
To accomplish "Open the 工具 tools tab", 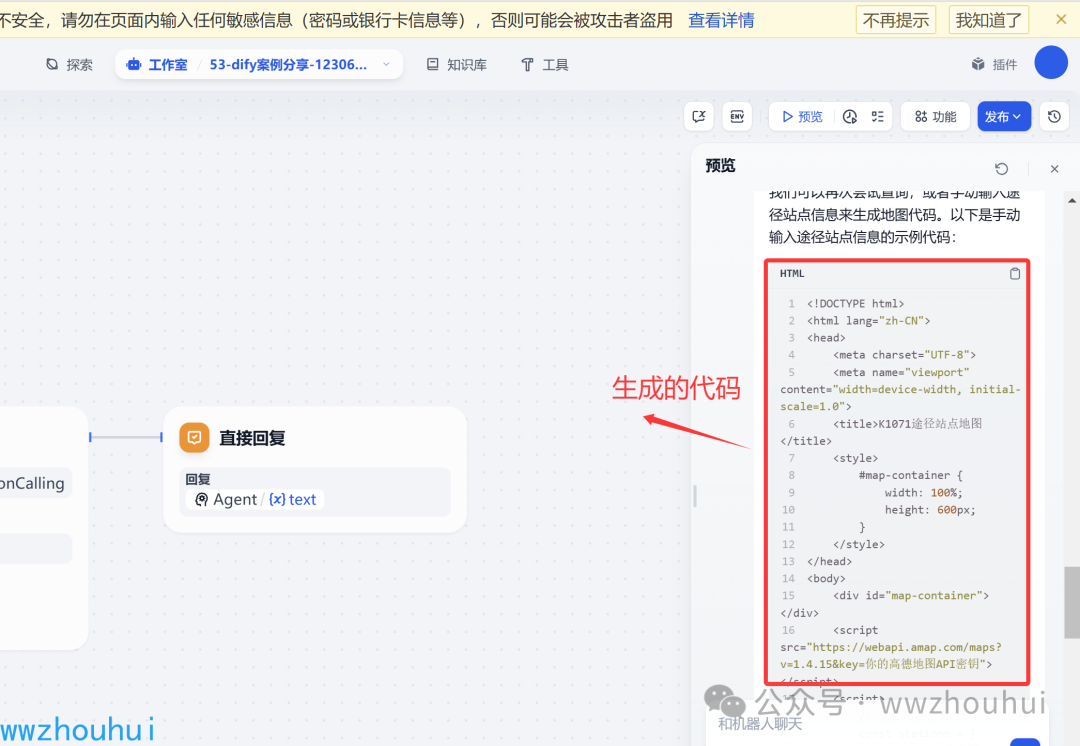I will coord(545,65).
